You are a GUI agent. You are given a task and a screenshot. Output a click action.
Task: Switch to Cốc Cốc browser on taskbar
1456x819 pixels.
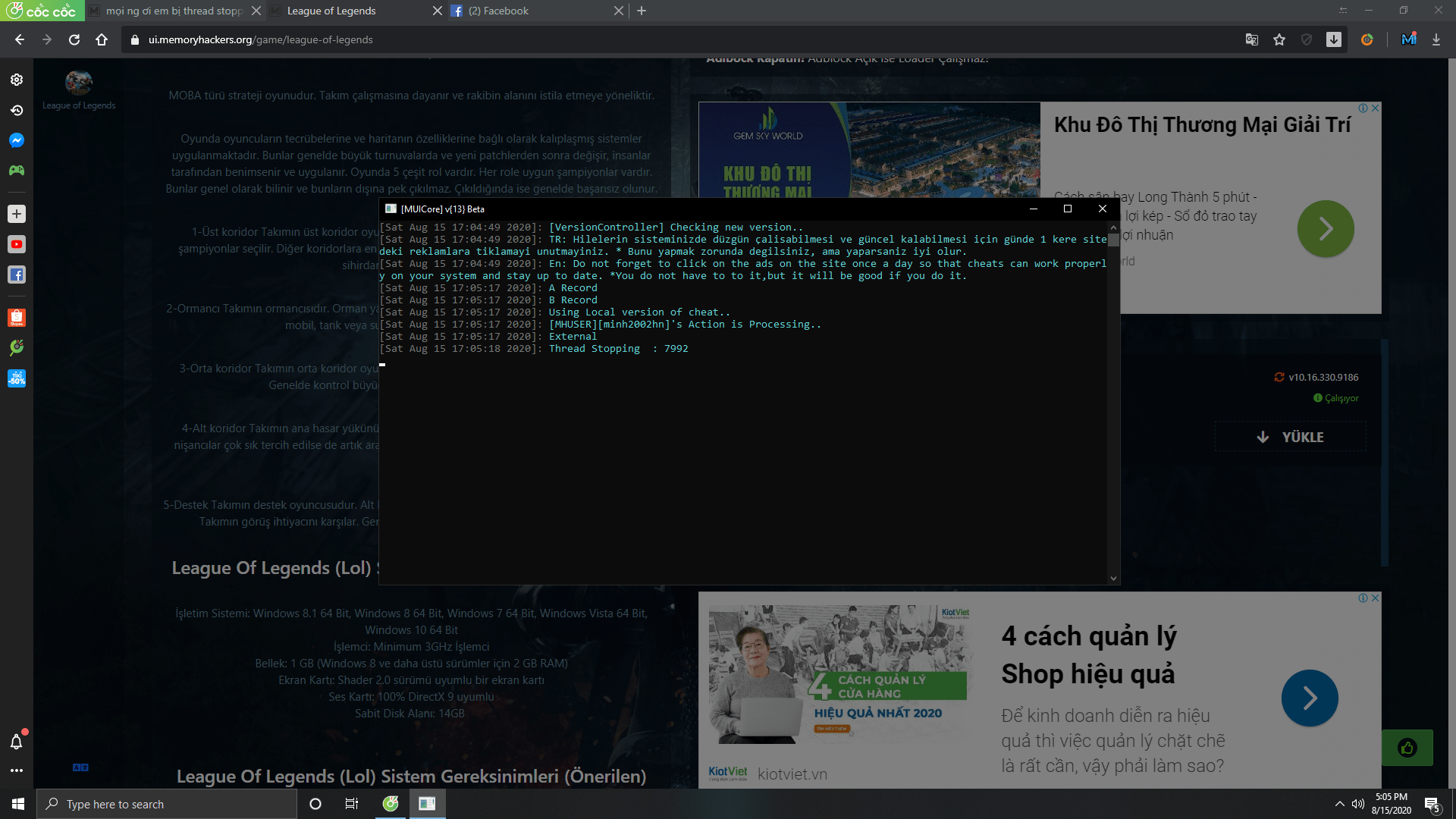(391, 804)
